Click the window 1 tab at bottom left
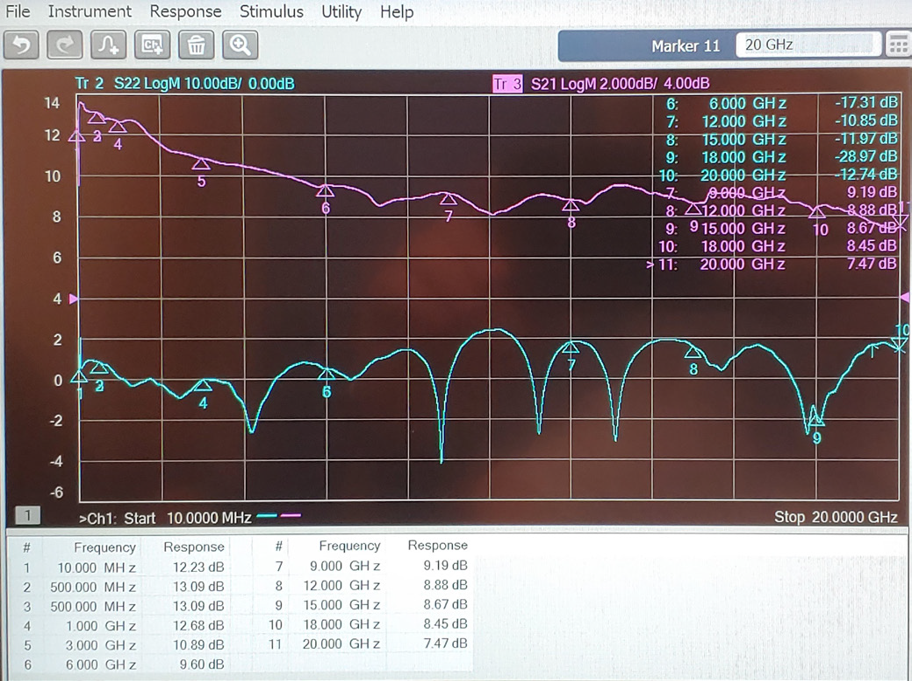This screenshot has width=912, height=681. (28, 516)
